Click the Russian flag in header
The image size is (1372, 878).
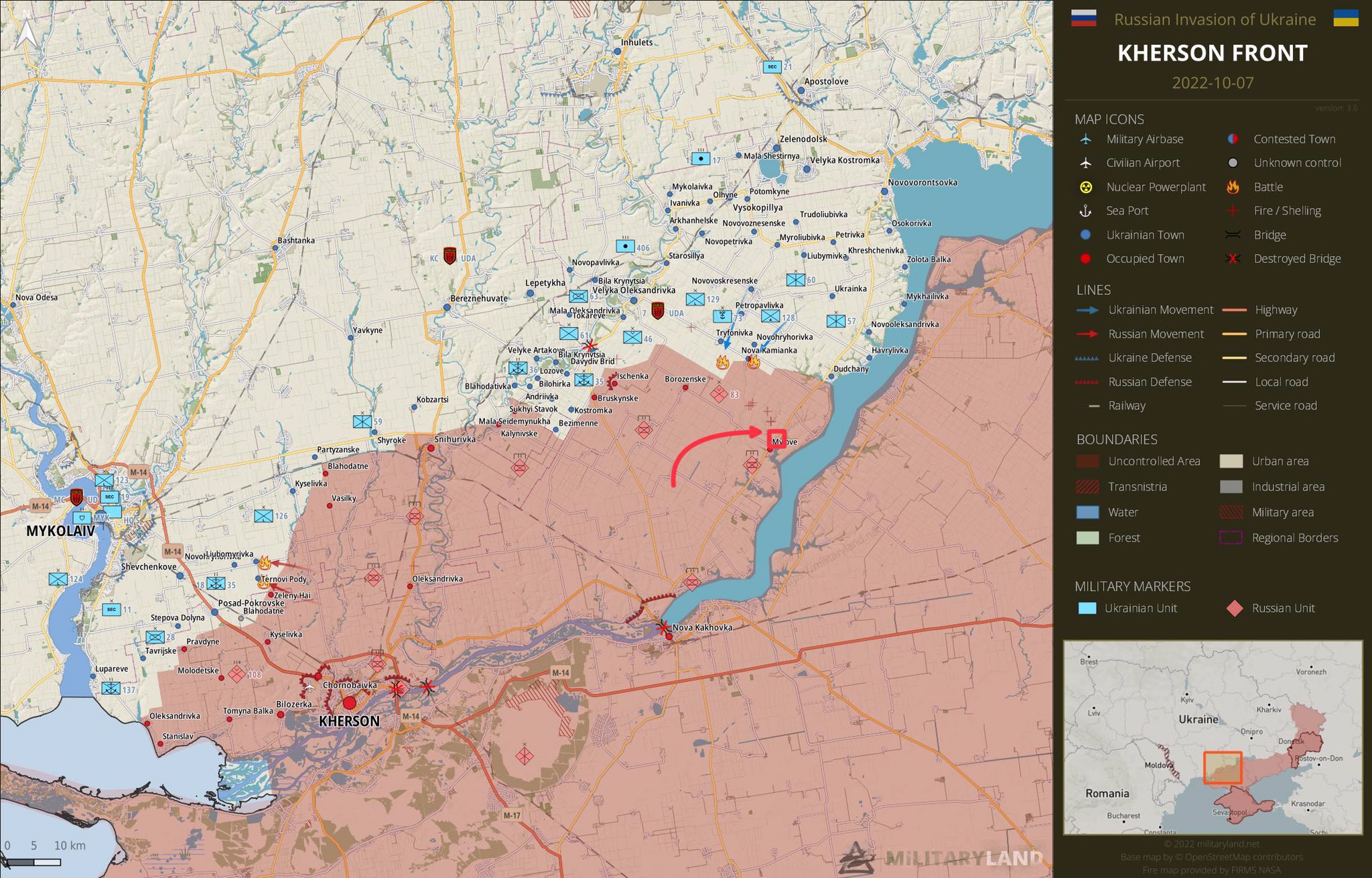coord(1083,18)
